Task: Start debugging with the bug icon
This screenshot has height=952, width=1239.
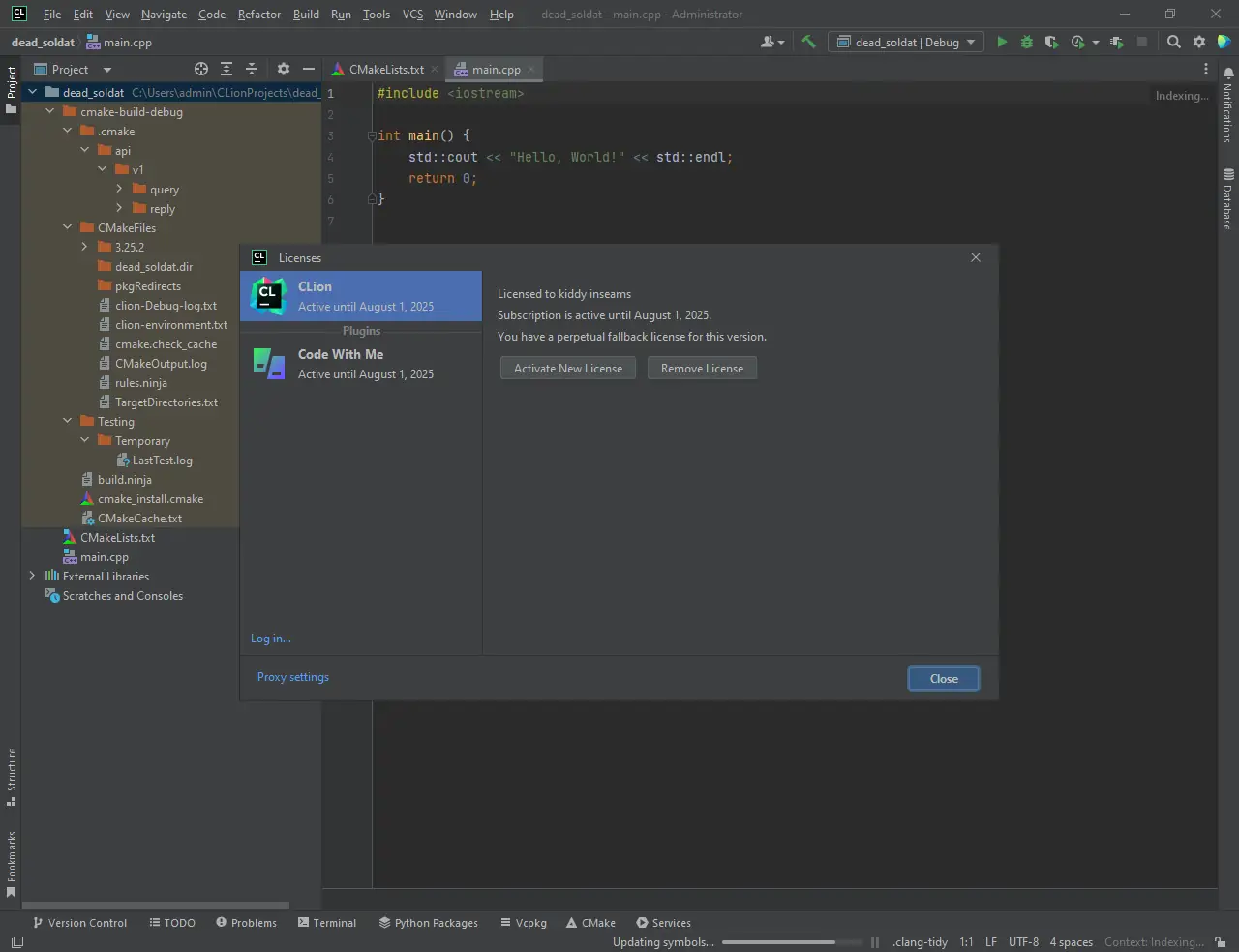Action: (x=1026, y=42)
